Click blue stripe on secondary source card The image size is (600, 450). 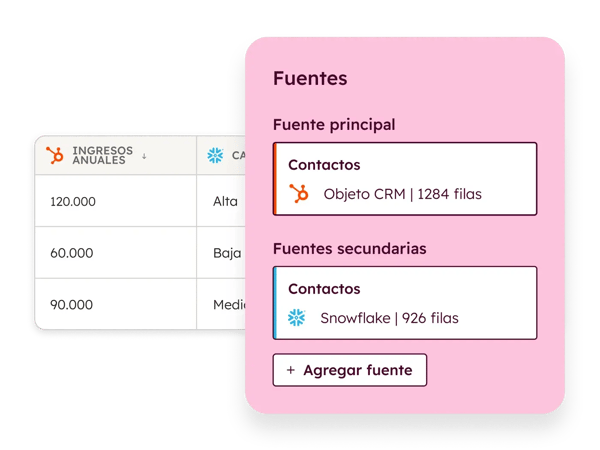pos(274,302)
